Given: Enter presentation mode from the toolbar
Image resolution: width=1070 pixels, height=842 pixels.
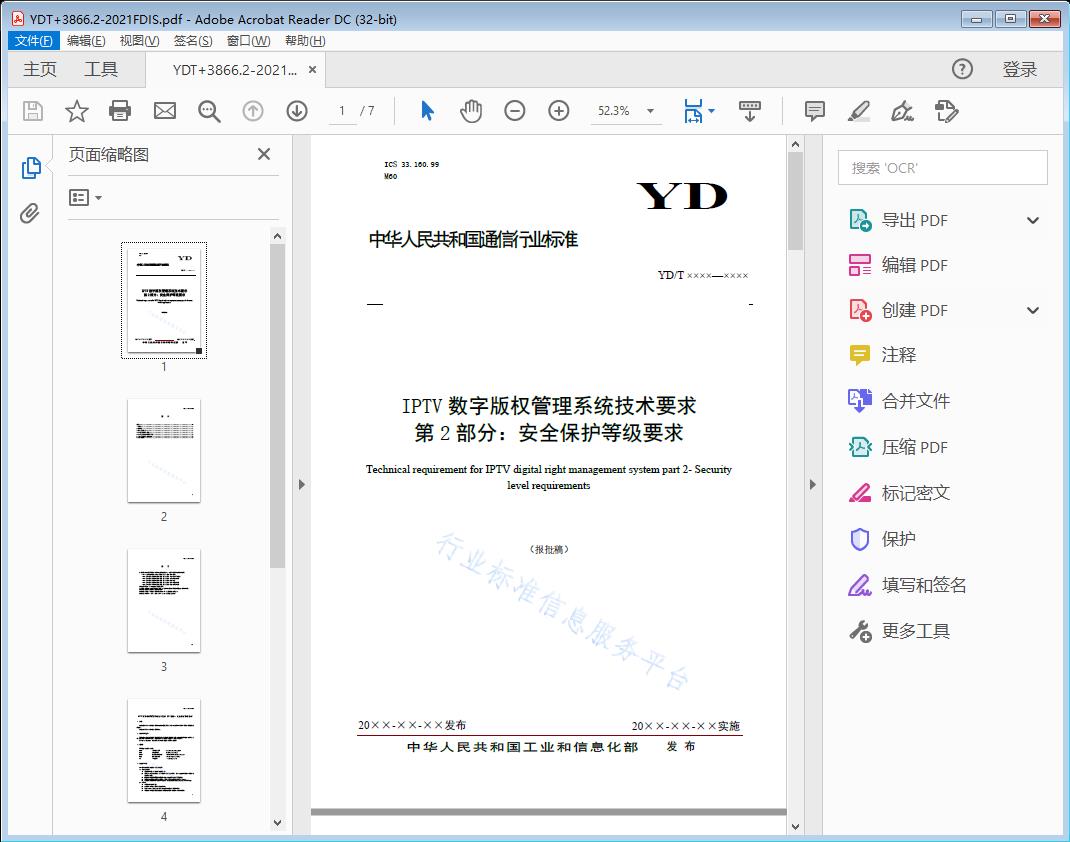Looking at the screenshot, I should click(x=750, y=111).
